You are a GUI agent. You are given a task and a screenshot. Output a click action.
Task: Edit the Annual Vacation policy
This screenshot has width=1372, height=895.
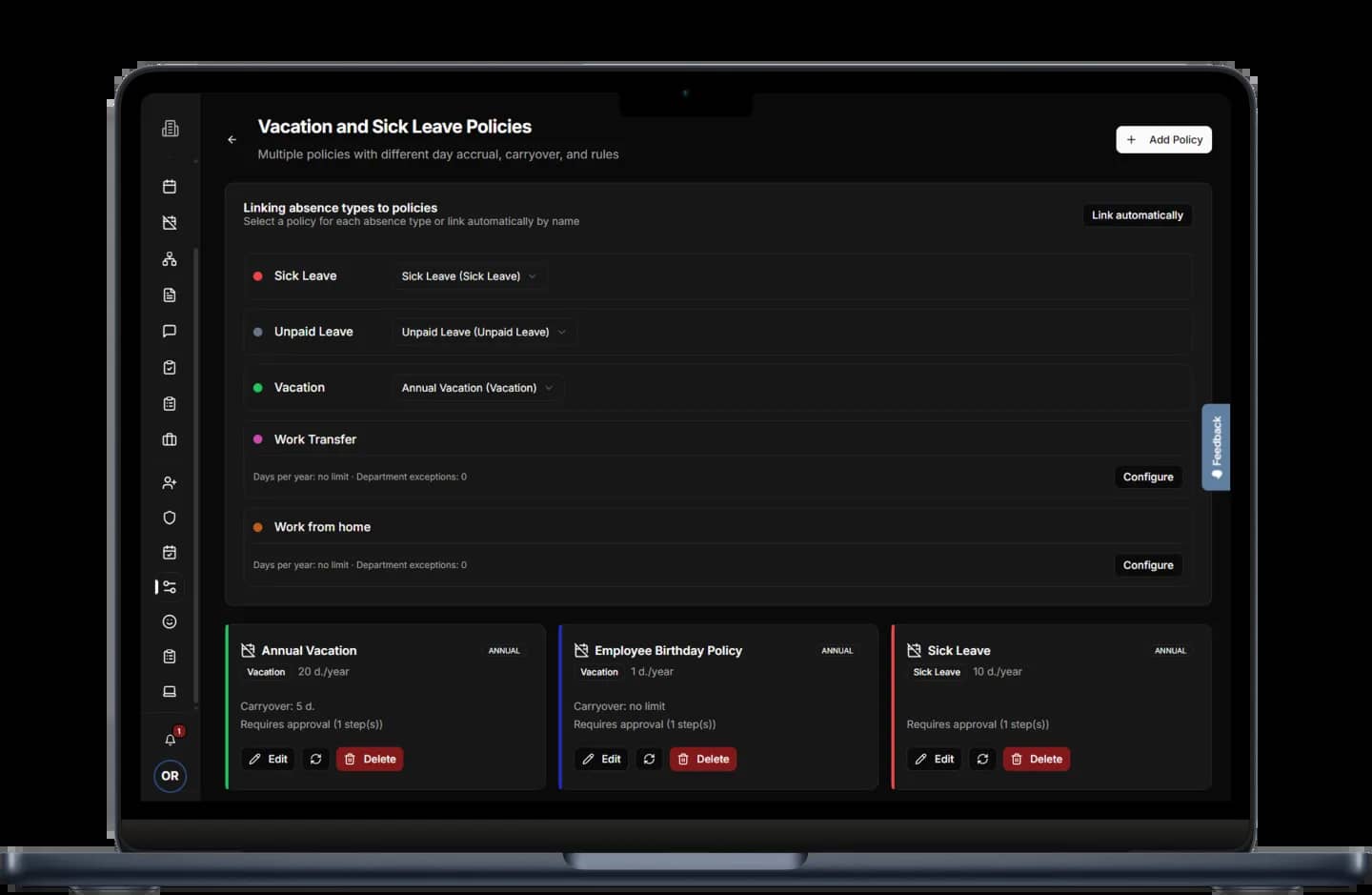(x=268, y=759)
